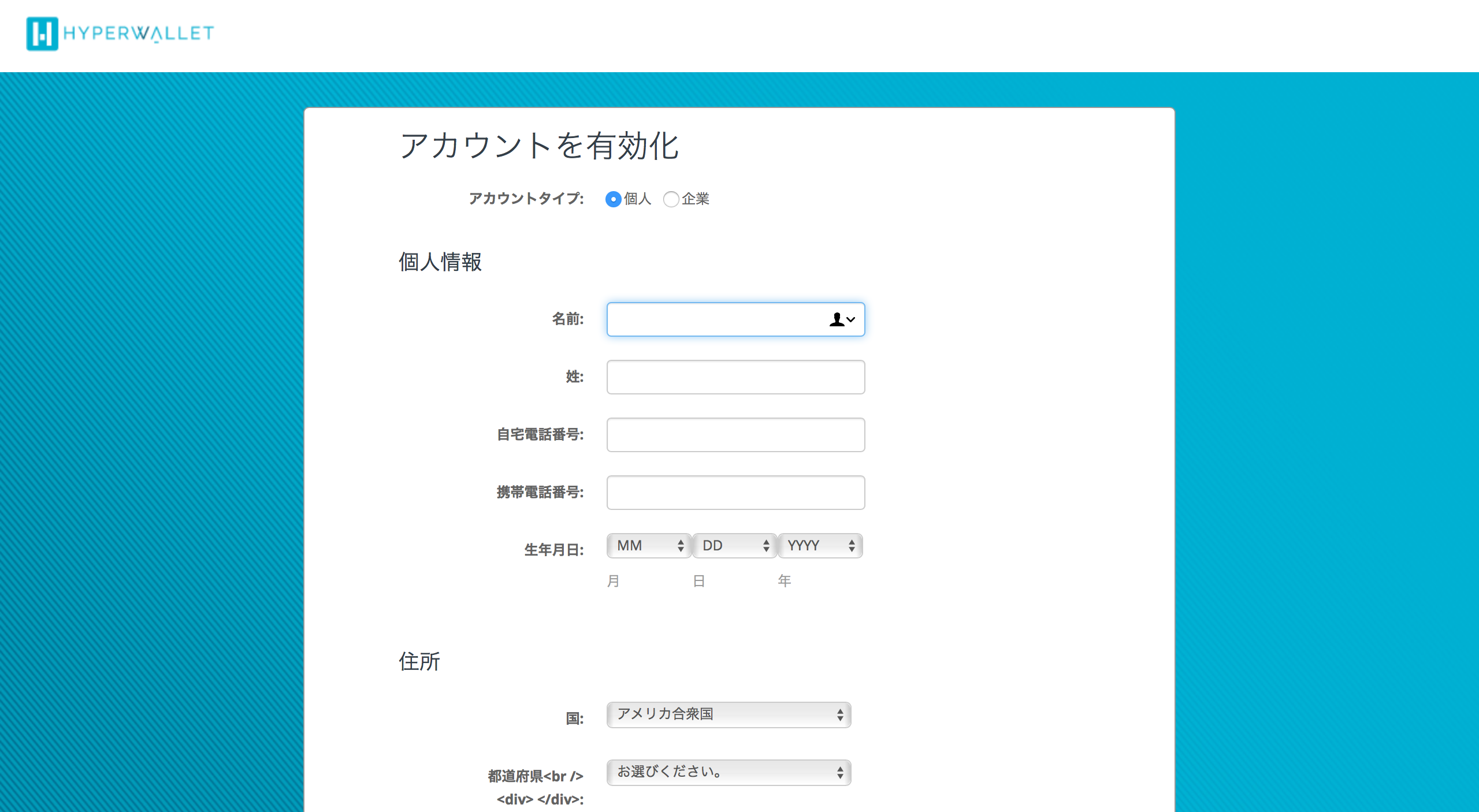Click the 住所 section heading
1479x812 pixels.
pyautogui.click(x=419, y=661)
